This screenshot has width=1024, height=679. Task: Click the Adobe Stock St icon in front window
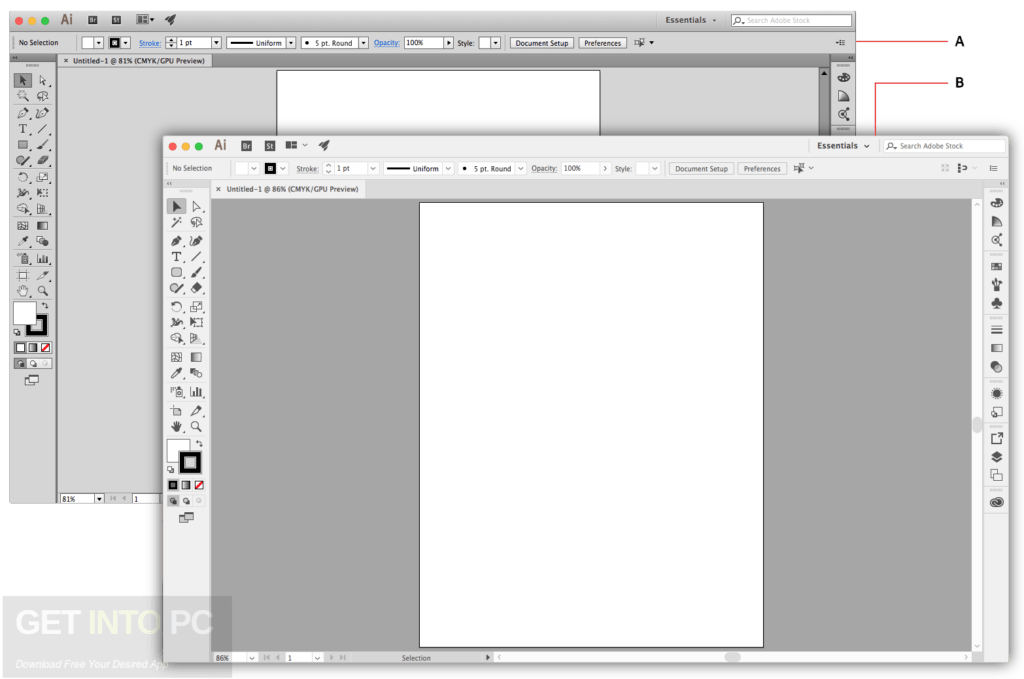pos(270,146)
